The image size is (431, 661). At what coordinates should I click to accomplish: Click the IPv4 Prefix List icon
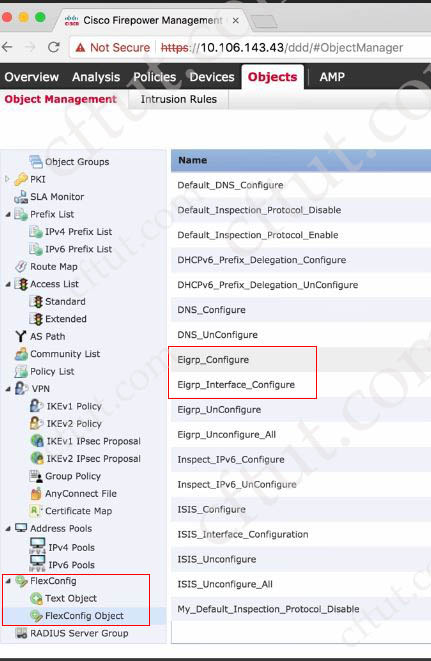click(x=36, y=231)
